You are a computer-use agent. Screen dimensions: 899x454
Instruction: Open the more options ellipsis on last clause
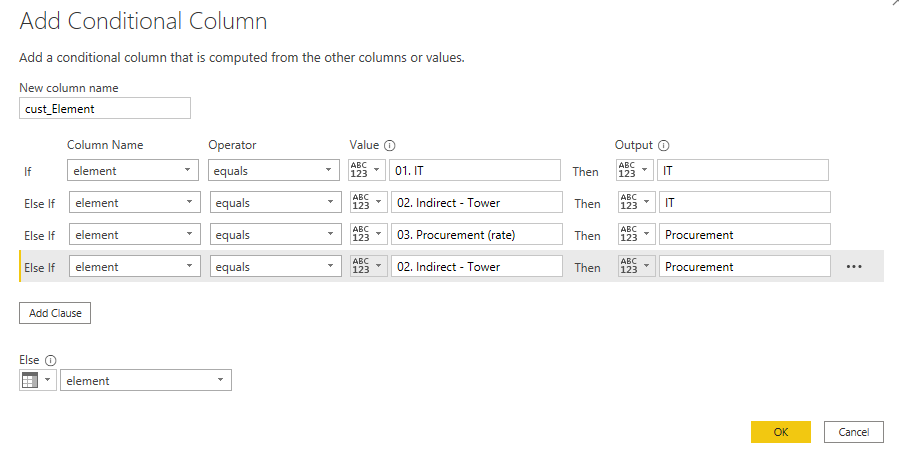[x=854, y=267]
